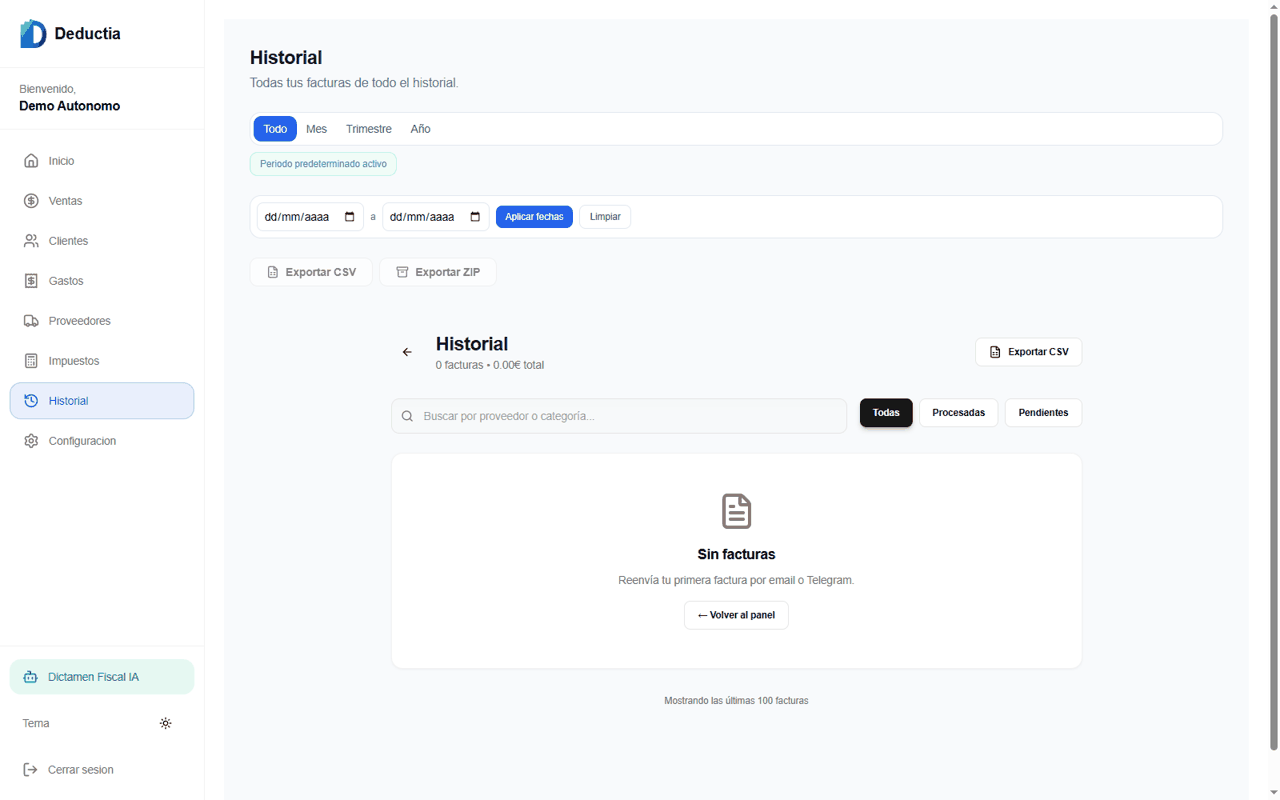Click the Impuestos calculator icon
Screen dimensions: 1280x800
point(31,360)
